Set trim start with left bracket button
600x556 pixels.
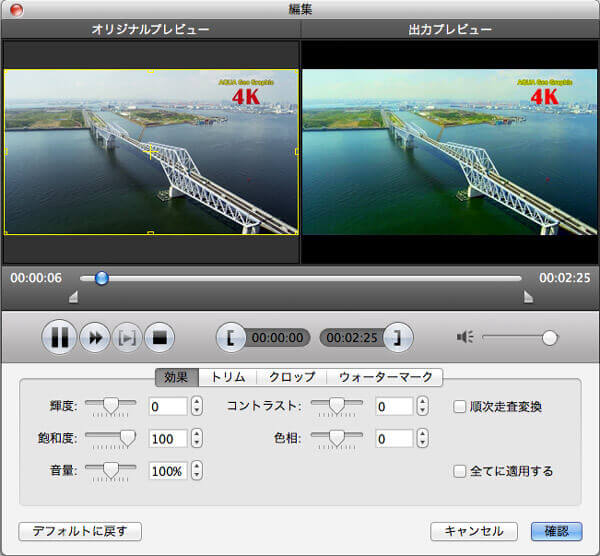pos(231,338)
